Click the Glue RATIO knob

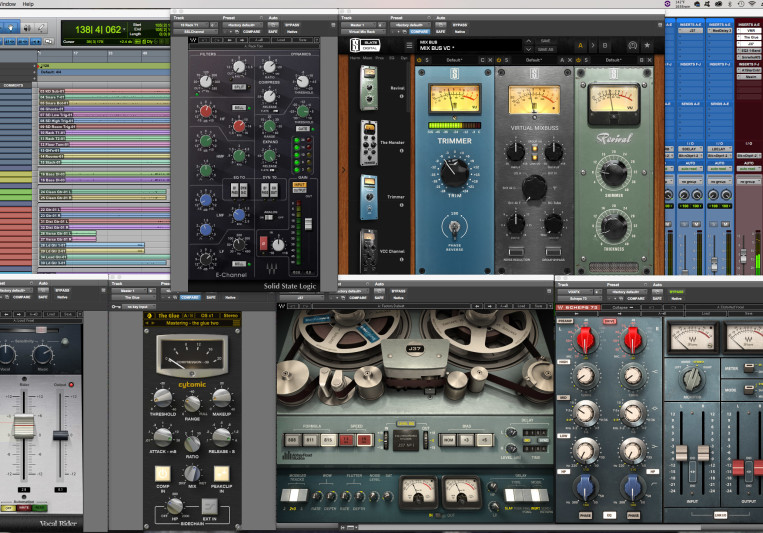tap(192, 443)
